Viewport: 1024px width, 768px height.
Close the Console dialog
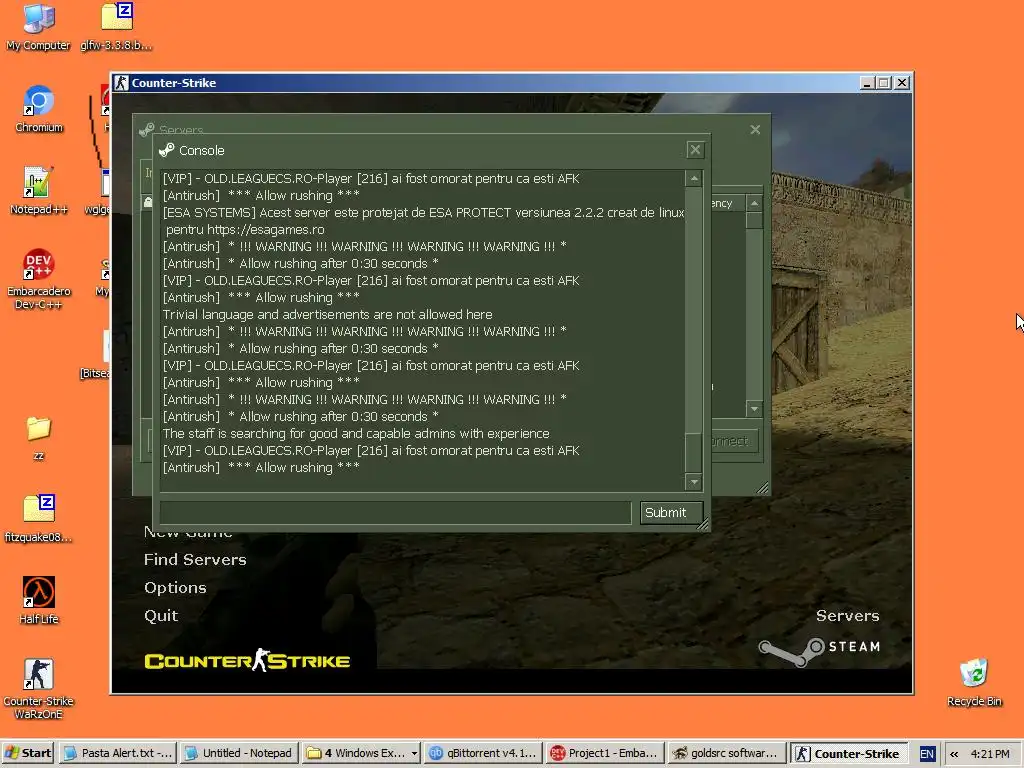(696, 150)
